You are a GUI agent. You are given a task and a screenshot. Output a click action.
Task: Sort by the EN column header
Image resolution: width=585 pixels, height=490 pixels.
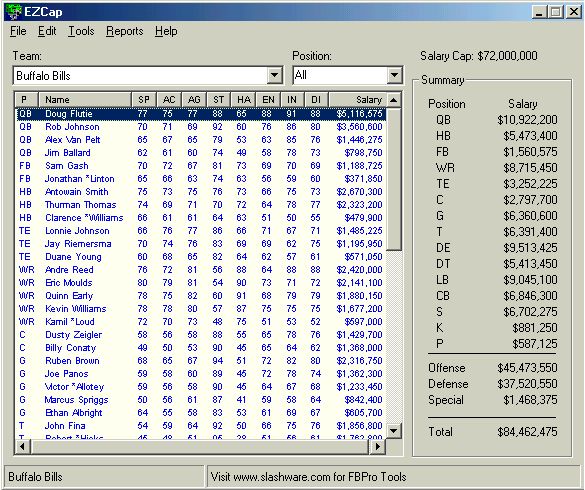(268, 99)
